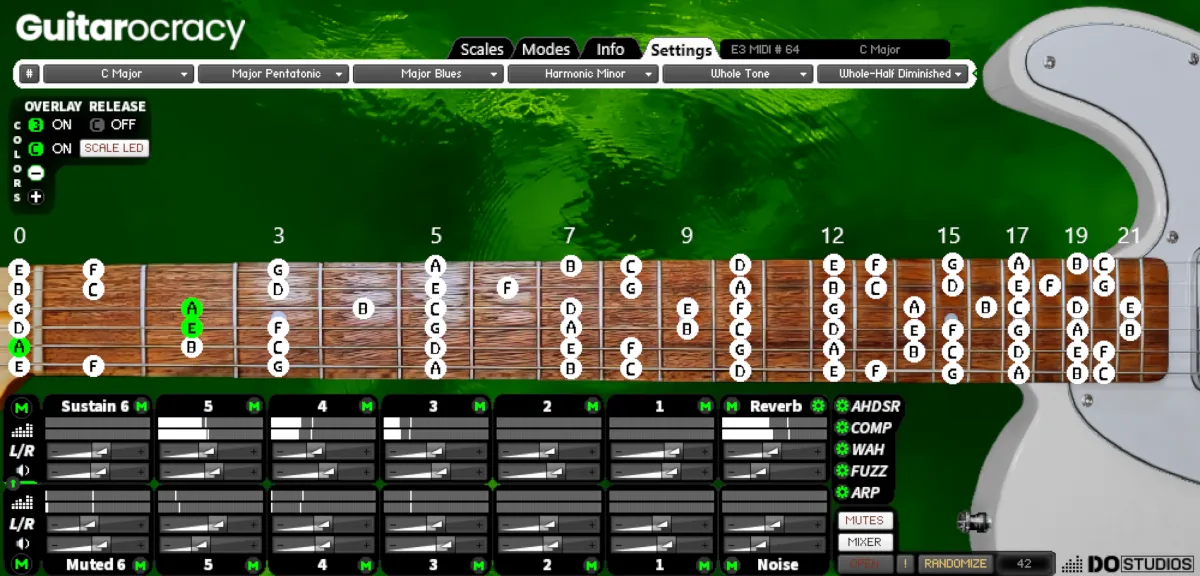1200x576 pixels.
Task: Click the minus Colors button
Action: point(36,172)
